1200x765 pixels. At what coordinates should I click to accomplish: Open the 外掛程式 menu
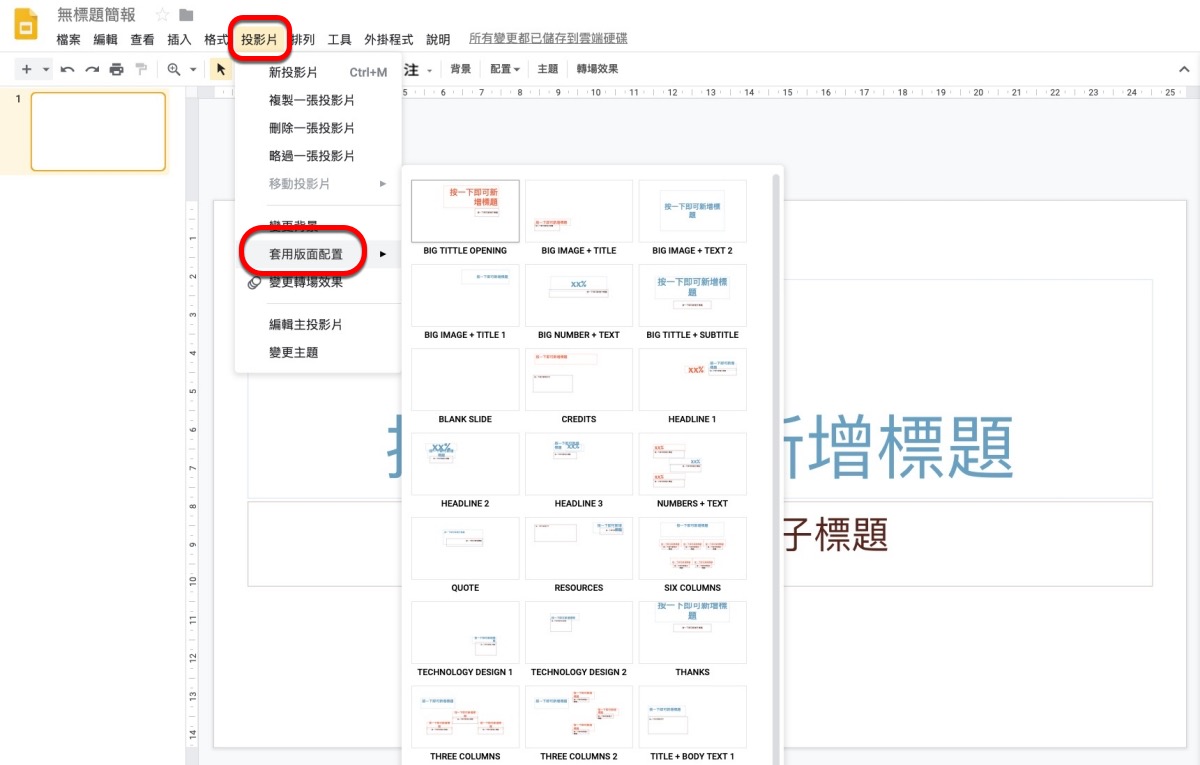point(389,40)
